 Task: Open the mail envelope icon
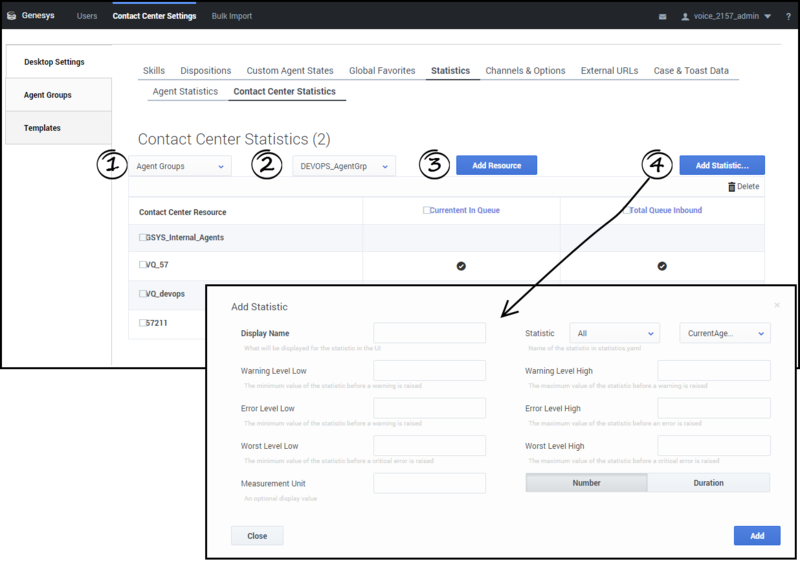tap(662, 17)
